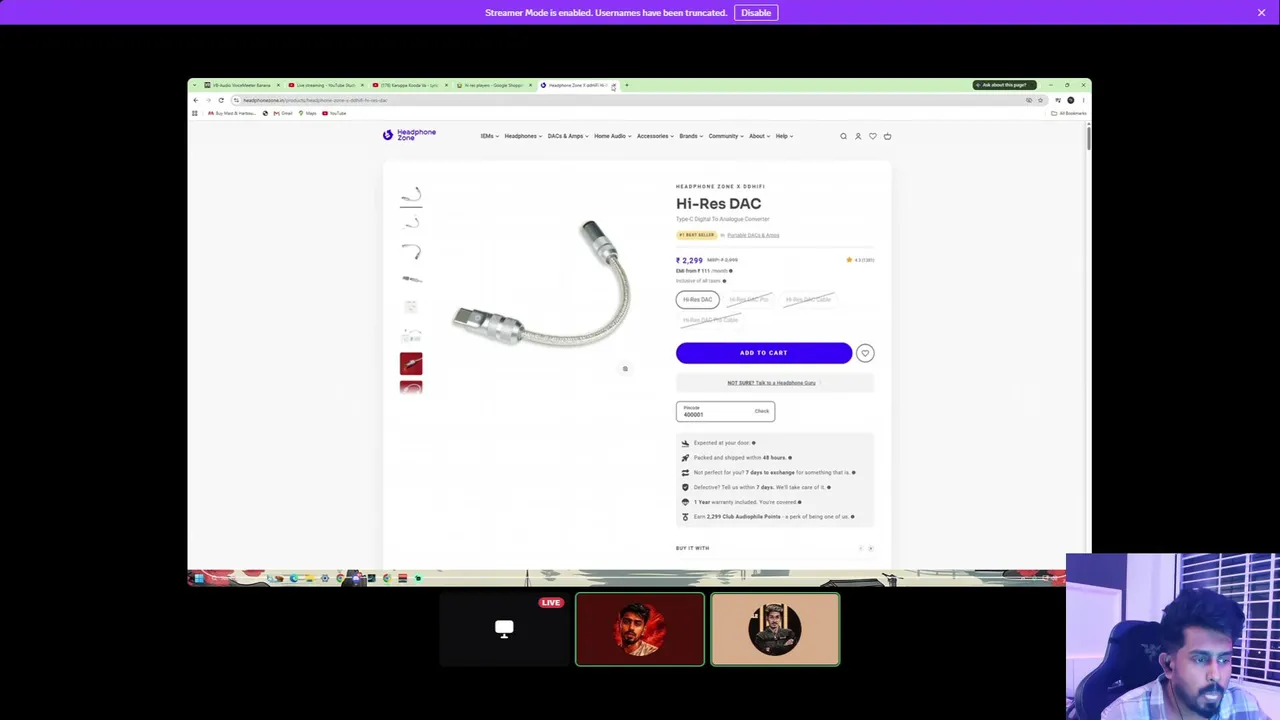This screenshot has height=720, width=1280.
Task: Click the Headphone Zone logo
Action: pos(409,135)
